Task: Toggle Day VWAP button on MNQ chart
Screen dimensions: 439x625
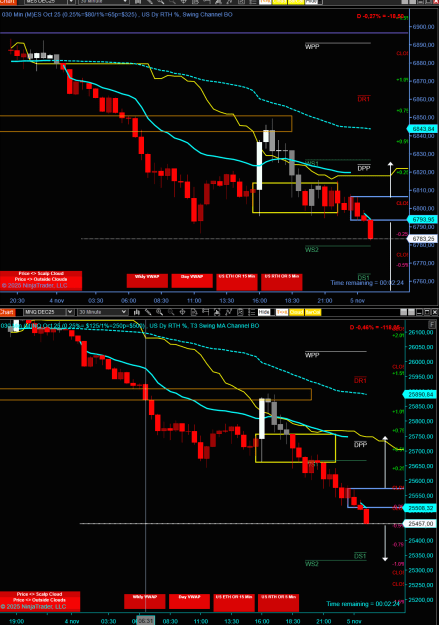Action: click(x=189, y=601)
